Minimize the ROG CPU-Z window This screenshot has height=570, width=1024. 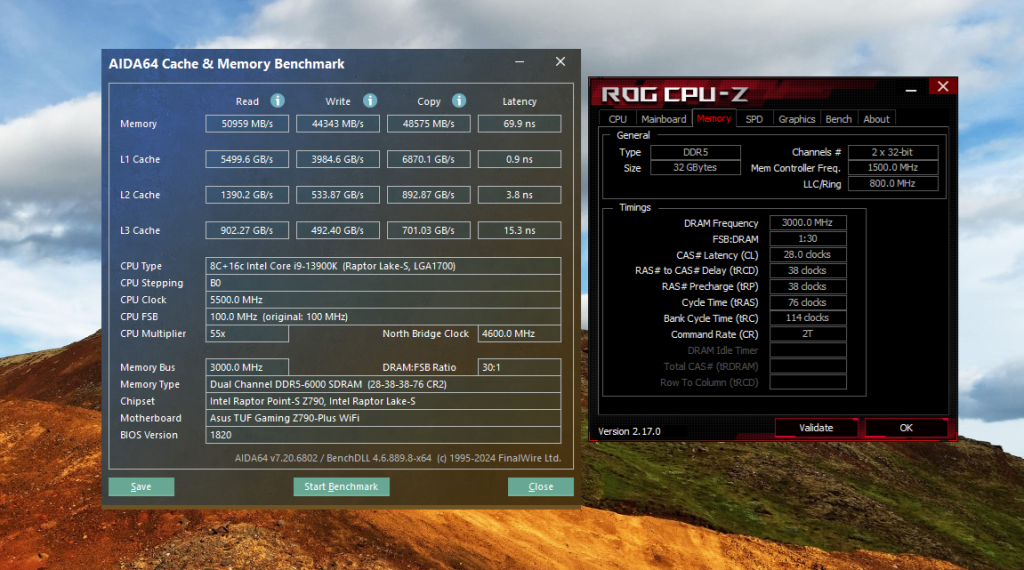point(911,88)
